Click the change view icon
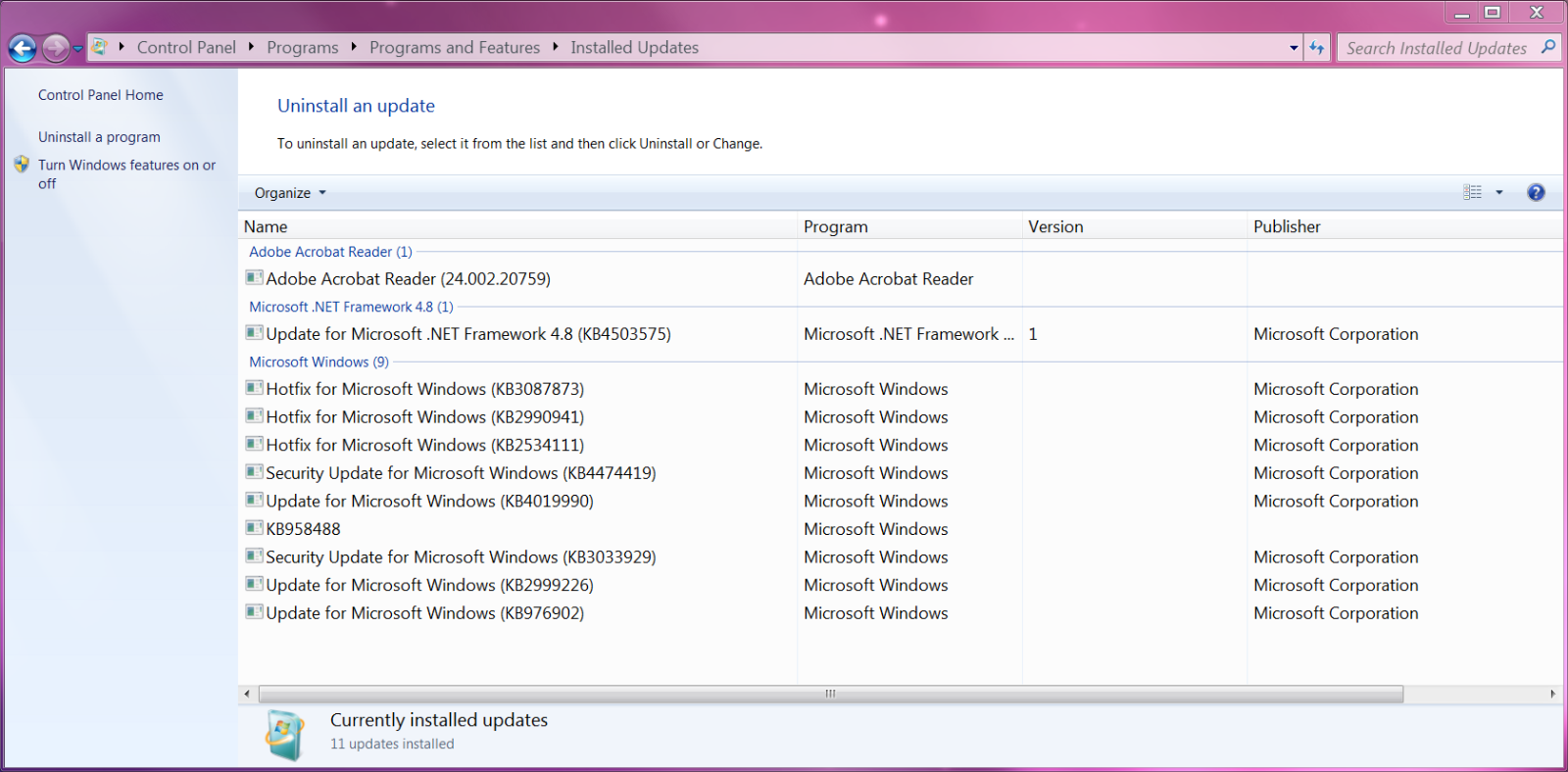 tap(1472, 192)
